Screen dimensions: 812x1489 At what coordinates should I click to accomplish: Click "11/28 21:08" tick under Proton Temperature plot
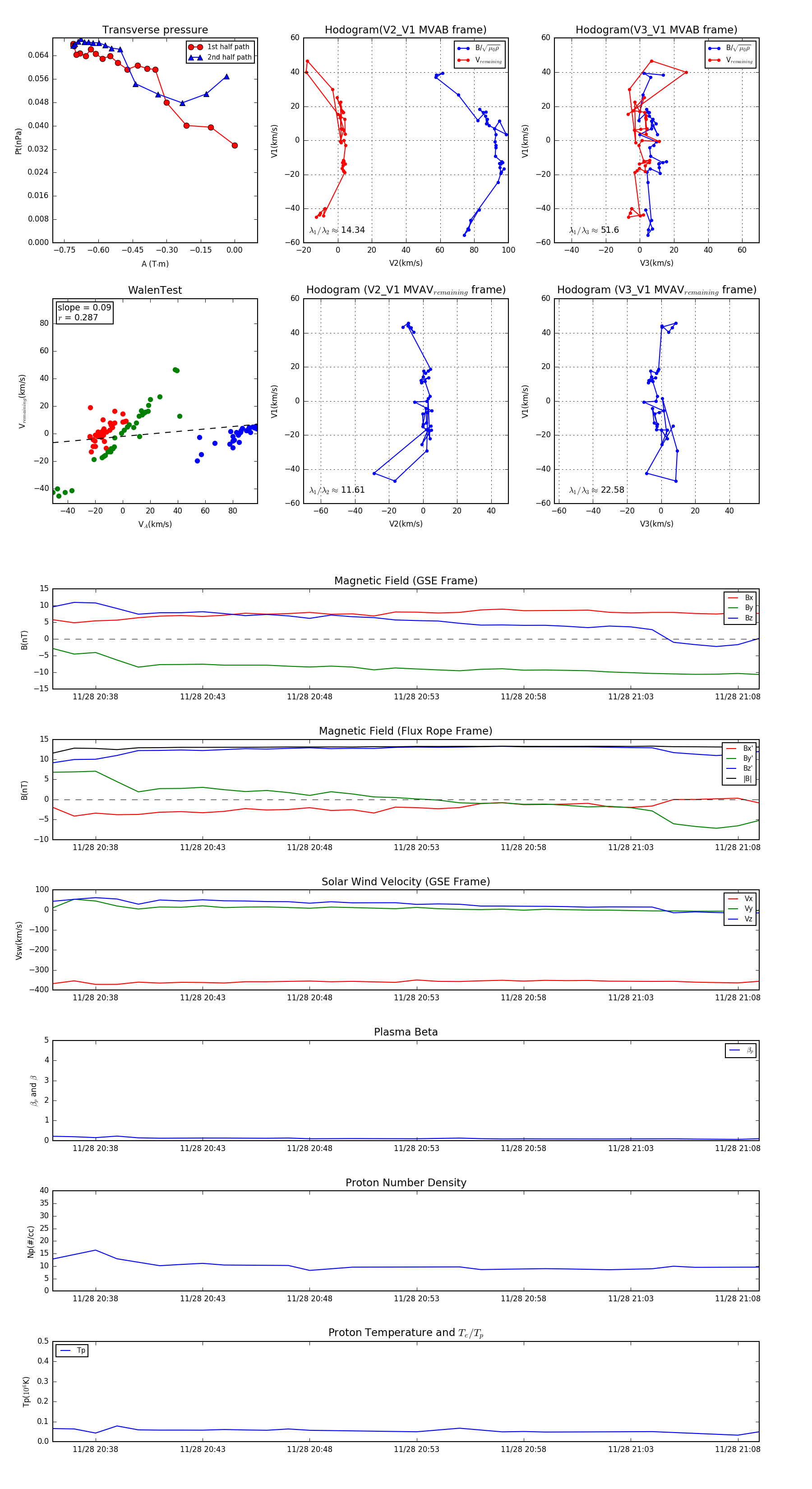738,1449
